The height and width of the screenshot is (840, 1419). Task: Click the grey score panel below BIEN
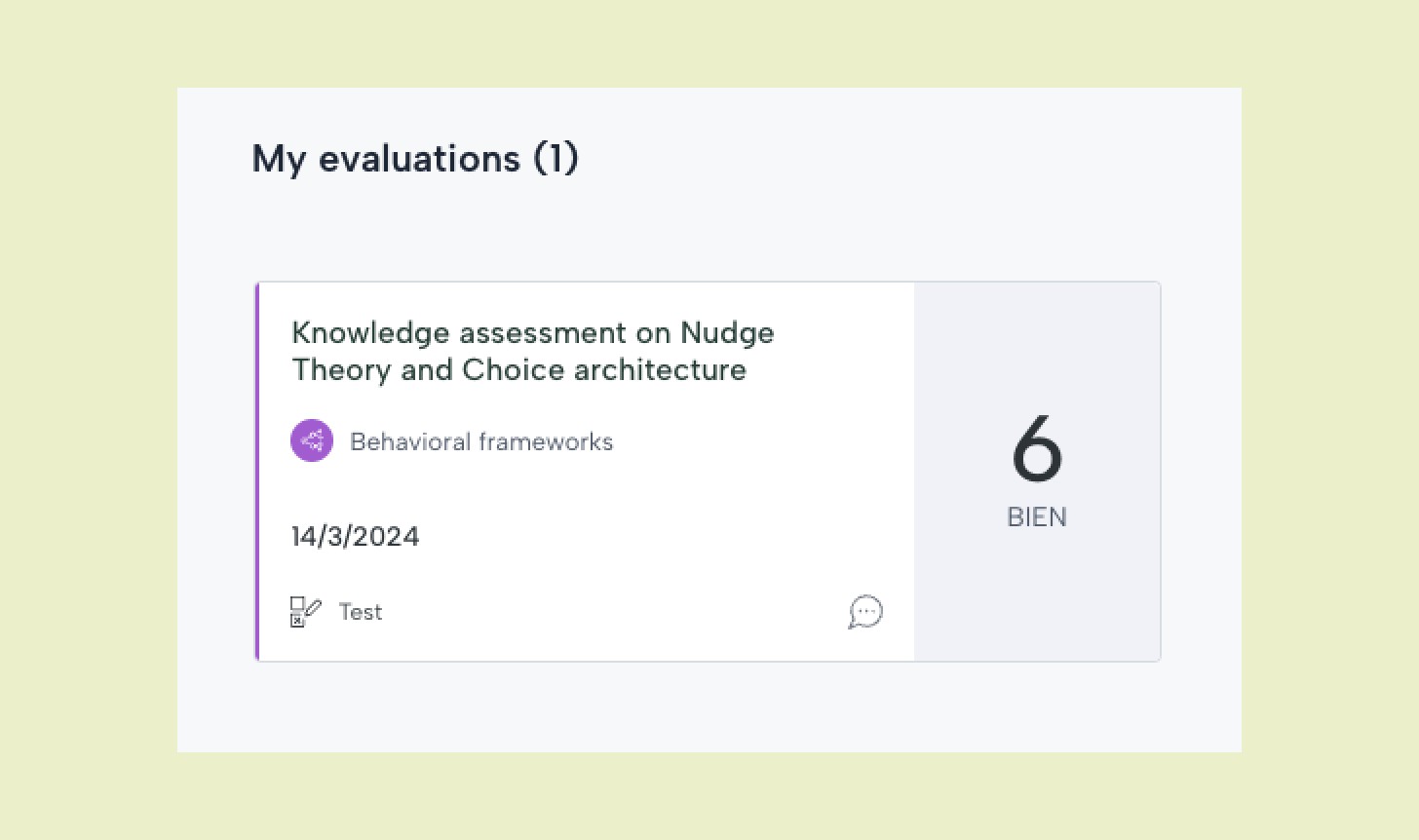pos(1037,594)
